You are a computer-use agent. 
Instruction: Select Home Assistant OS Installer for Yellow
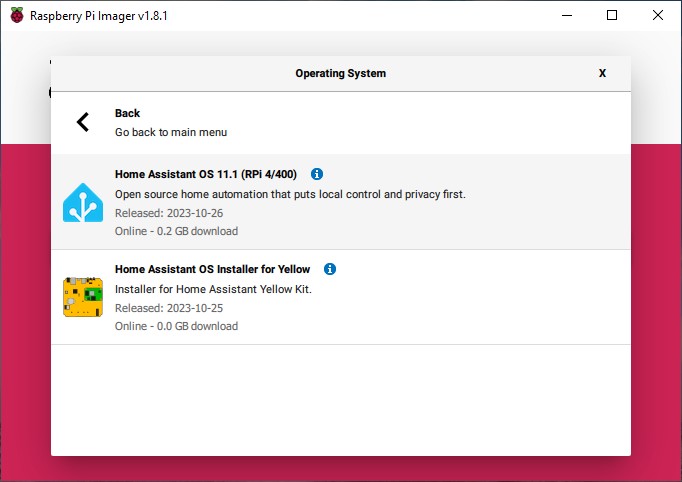[x=341, y=297]
